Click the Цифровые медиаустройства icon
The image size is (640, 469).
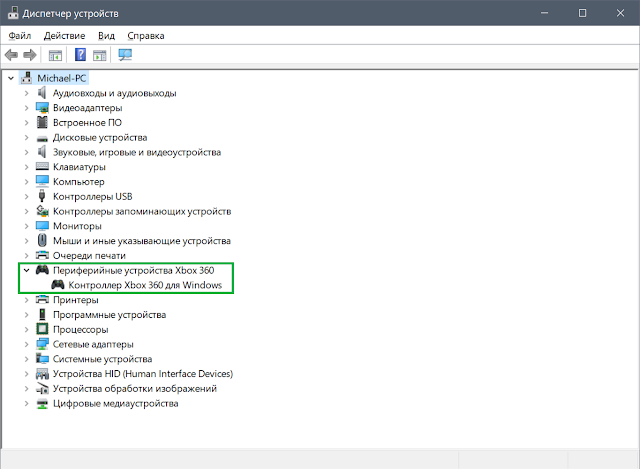(42, 403)
